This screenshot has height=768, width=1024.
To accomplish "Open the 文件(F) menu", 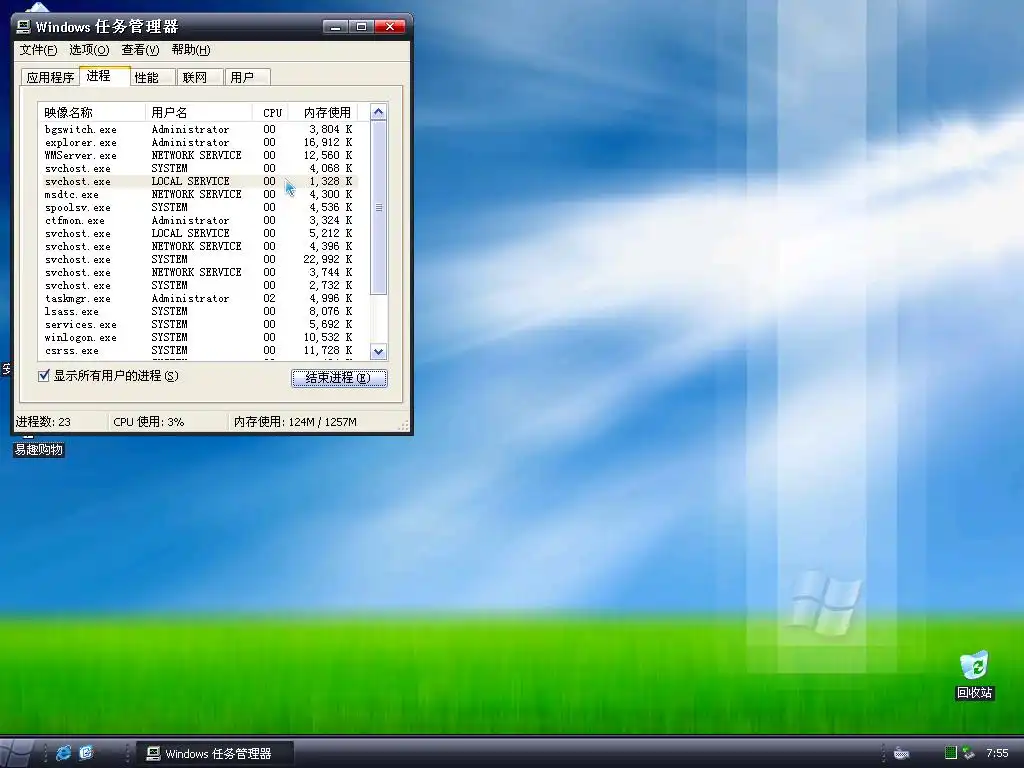I will point(38,50).
